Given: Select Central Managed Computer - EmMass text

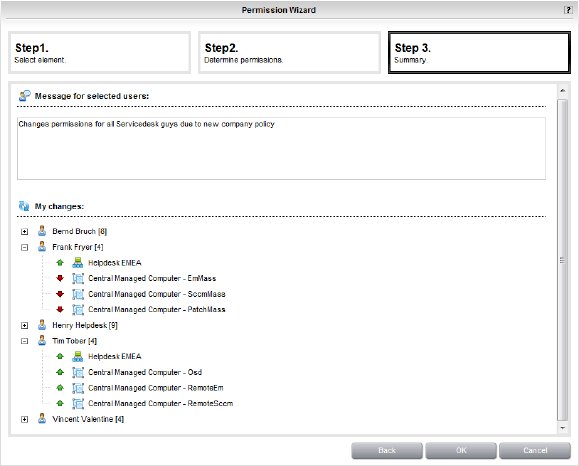Looking at the screenshot, I should (x=152, y=278).
